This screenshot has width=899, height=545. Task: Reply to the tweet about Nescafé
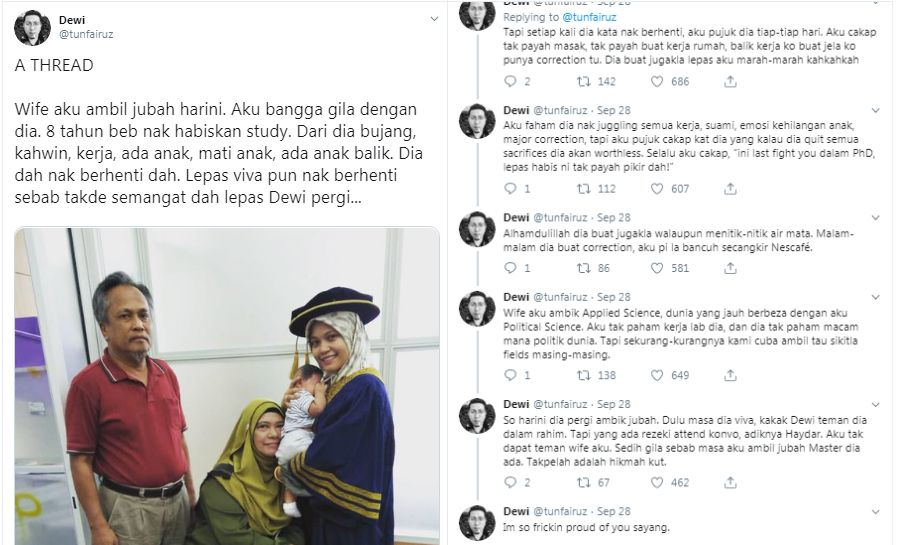[x=510, y=268]
